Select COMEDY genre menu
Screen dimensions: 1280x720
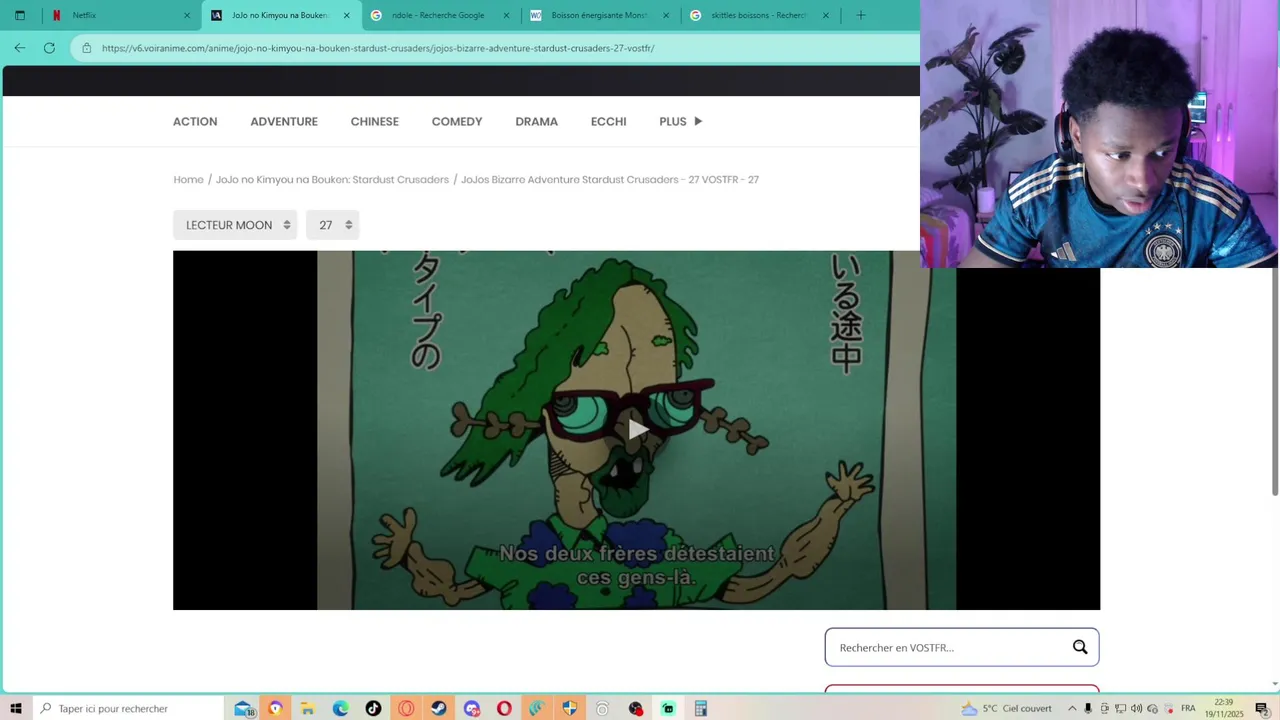click(457, 121)
